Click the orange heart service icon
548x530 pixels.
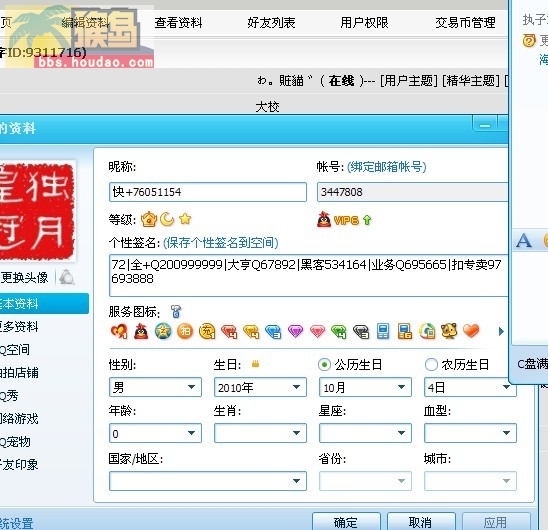tap(471, 331)
